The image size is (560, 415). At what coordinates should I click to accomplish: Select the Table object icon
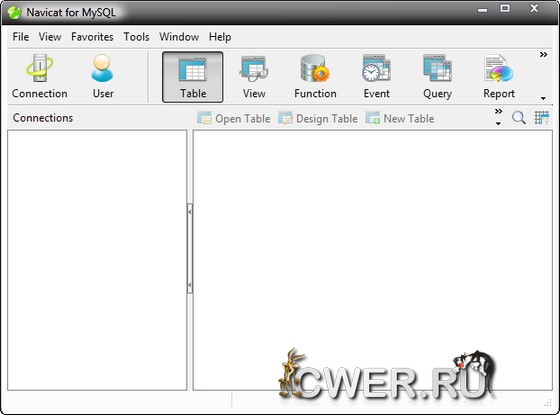point(193,77)
